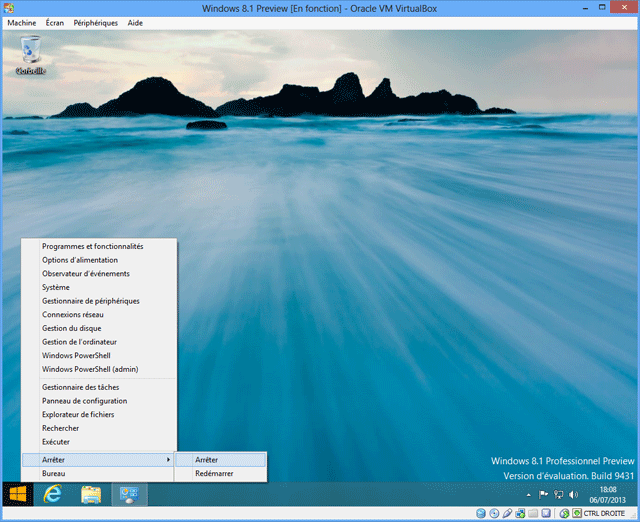Open the Périphériques menu in VirtualBox

(x=95, y=22)
